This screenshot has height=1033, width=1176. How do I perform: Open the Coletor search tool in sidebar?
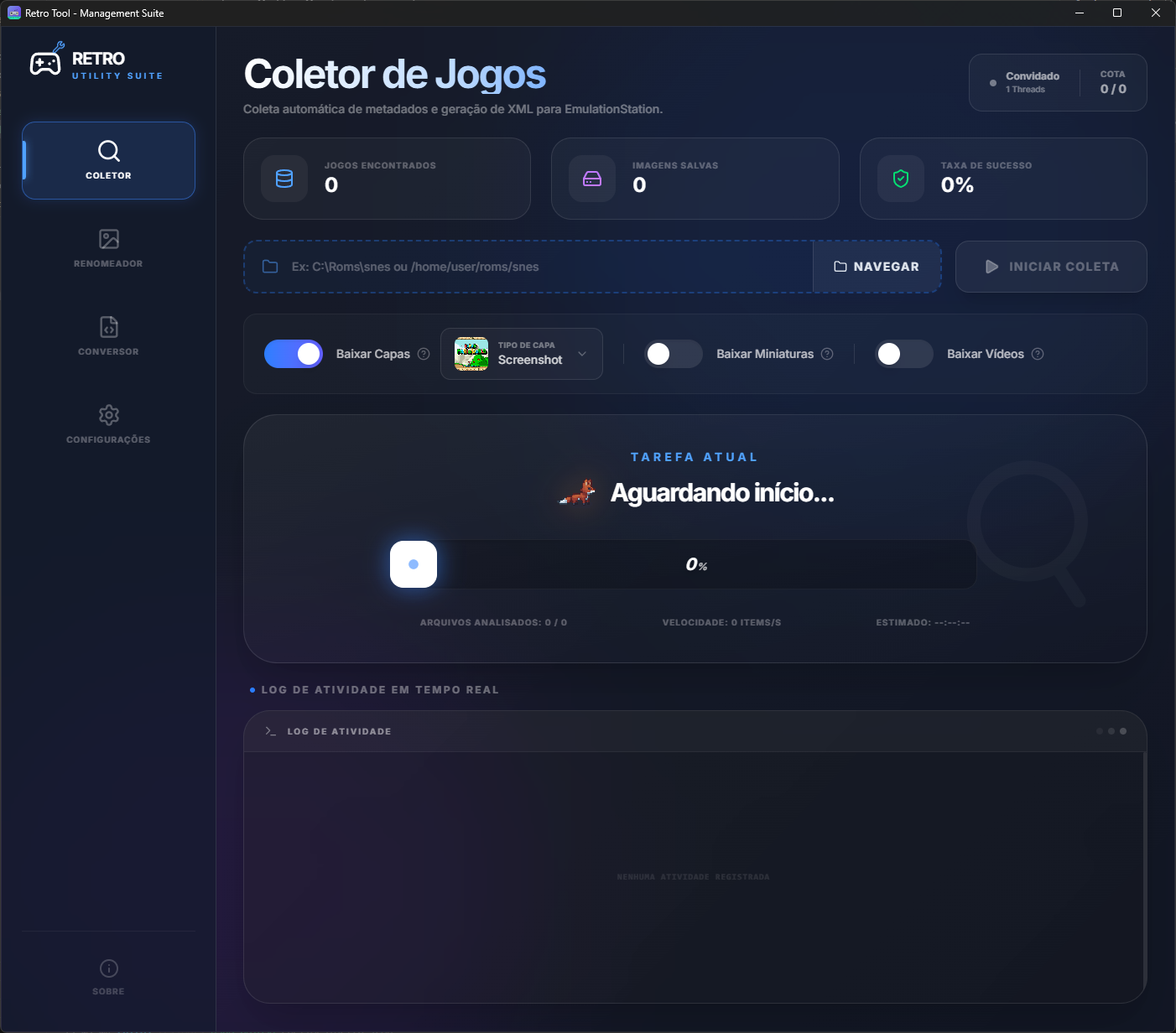pyautogui.click(x=108, y=161)
